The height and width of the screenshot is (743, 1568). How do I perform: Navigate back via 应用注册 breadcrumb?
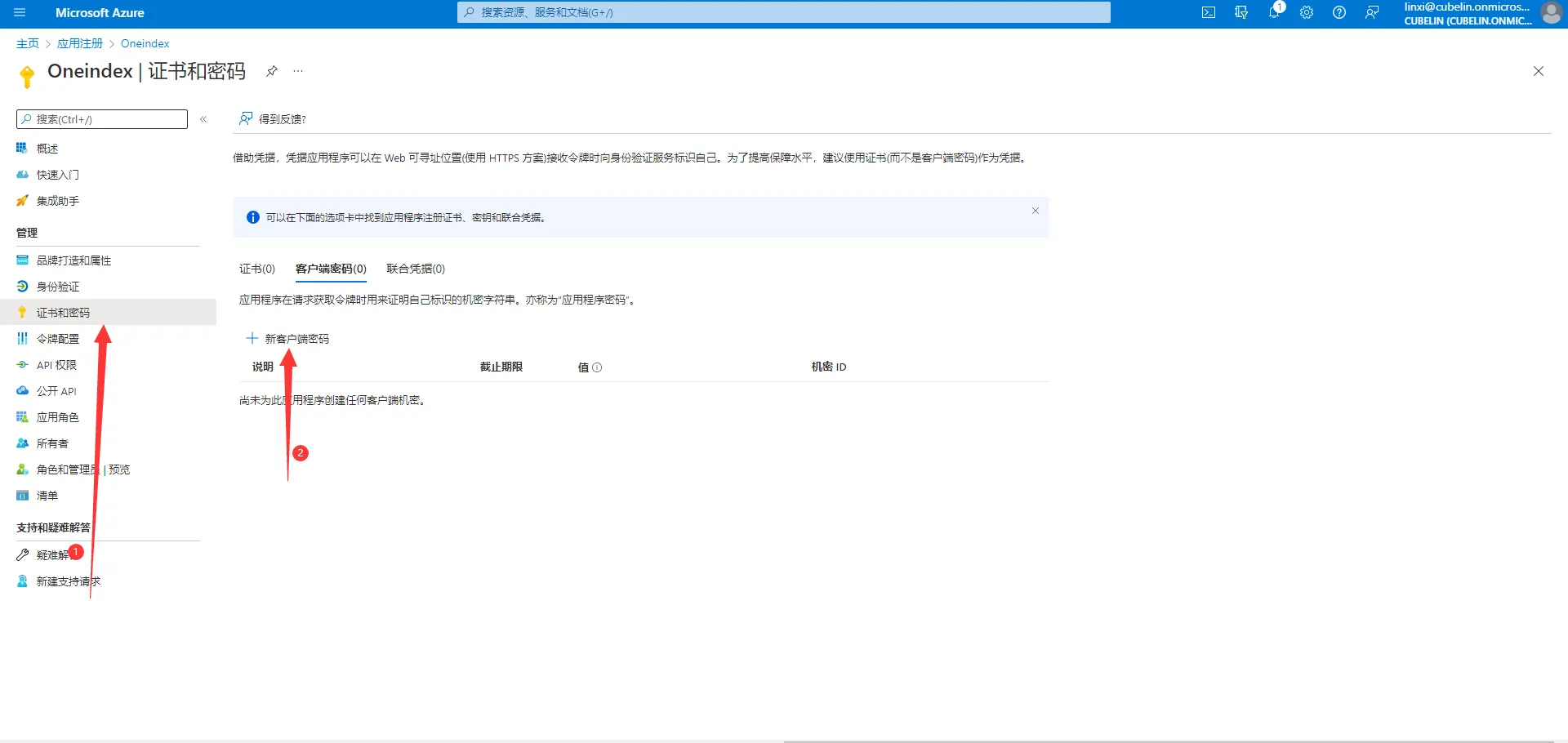79,43
